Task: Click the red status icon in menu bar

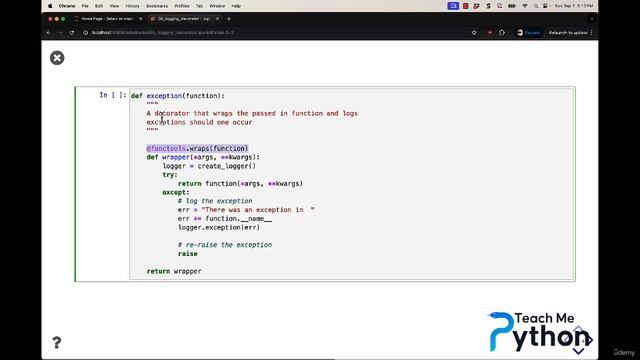Action: pyautogui.click(x=465, y=6)
